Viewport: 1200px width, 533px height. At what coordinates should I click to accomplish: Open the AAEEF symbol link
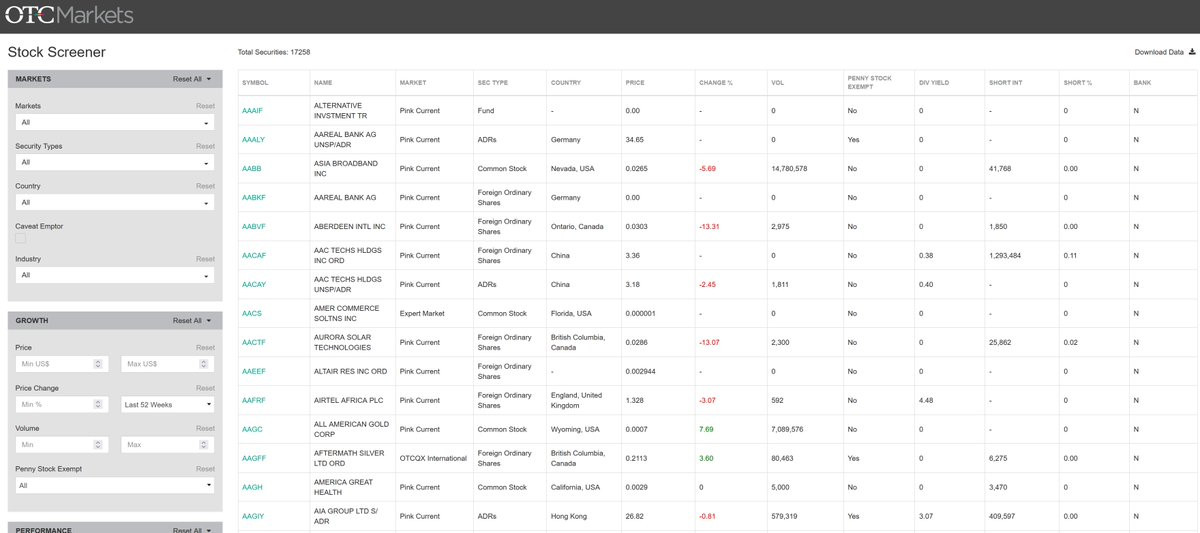click(x=254, y=372)
